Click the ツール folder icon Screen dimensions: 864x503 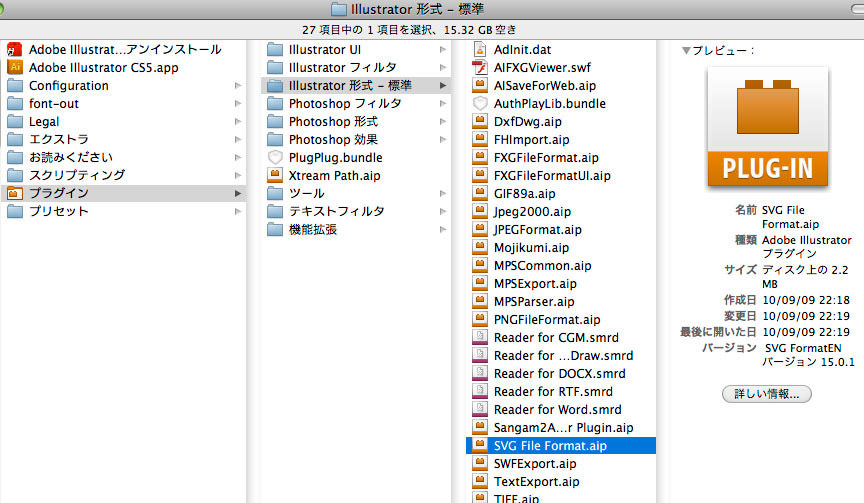pos(274,193)
